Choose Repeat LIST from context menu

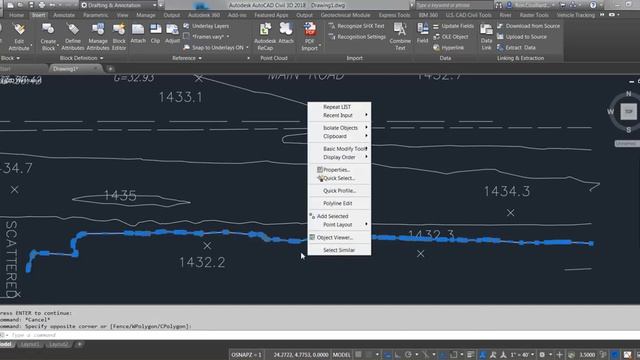[x=339, y=107]
